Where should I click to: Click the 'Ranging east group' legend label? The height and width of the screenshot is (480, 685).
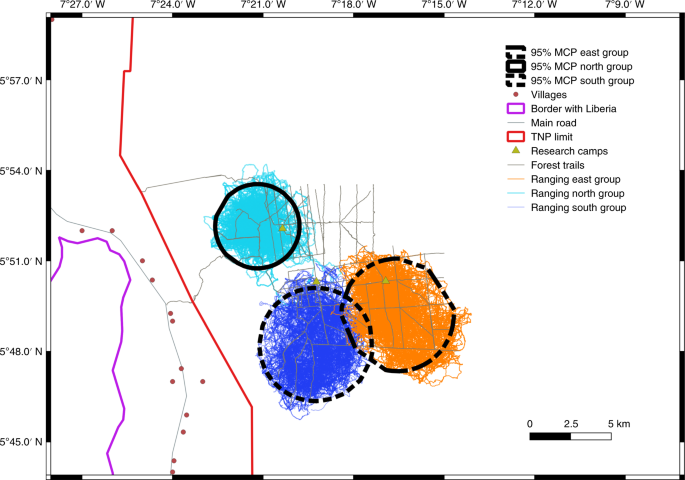tap(575, 180)
